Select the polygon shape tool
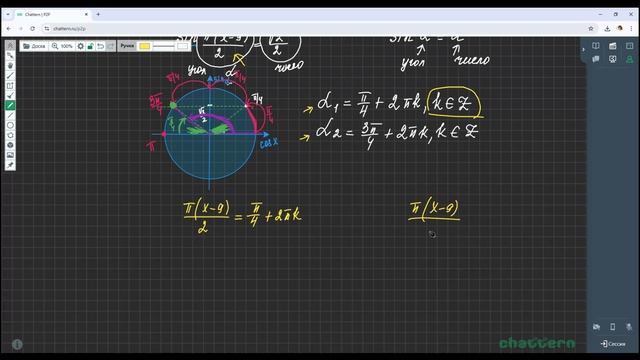Screen dimensions: 640x360 pyautogui.click(x=10, y=135)
